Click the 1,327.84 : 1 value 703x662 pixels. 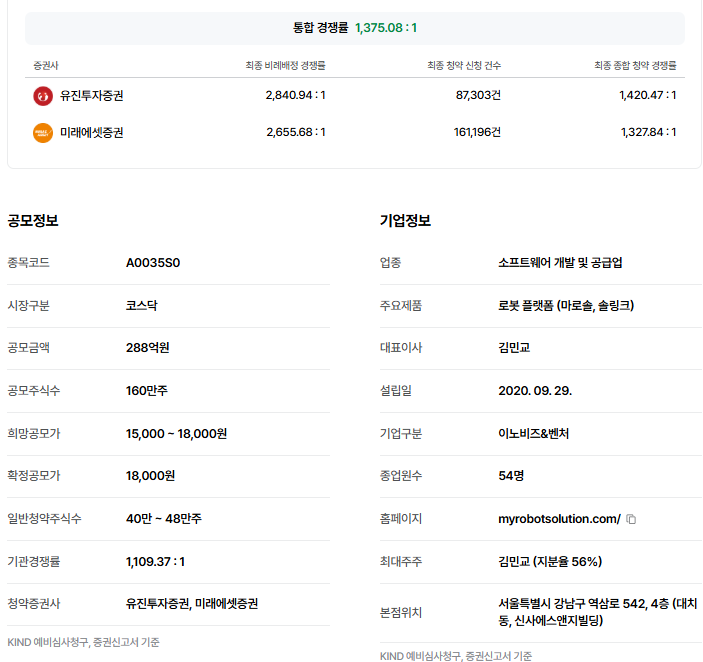pos(648,132)
